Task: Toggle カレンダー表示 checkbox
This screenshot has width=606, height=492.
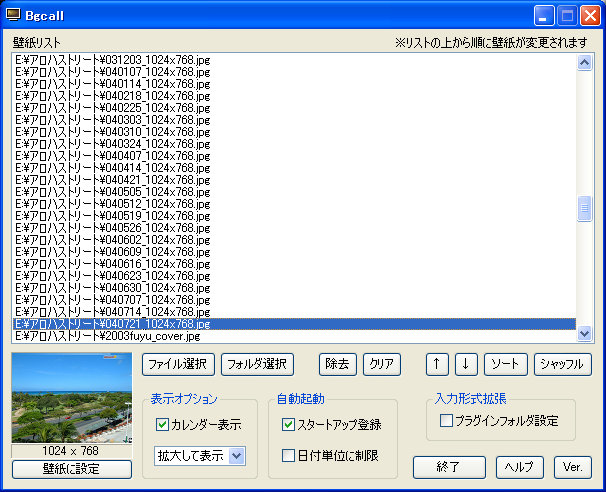Action: tap(162, 424)
